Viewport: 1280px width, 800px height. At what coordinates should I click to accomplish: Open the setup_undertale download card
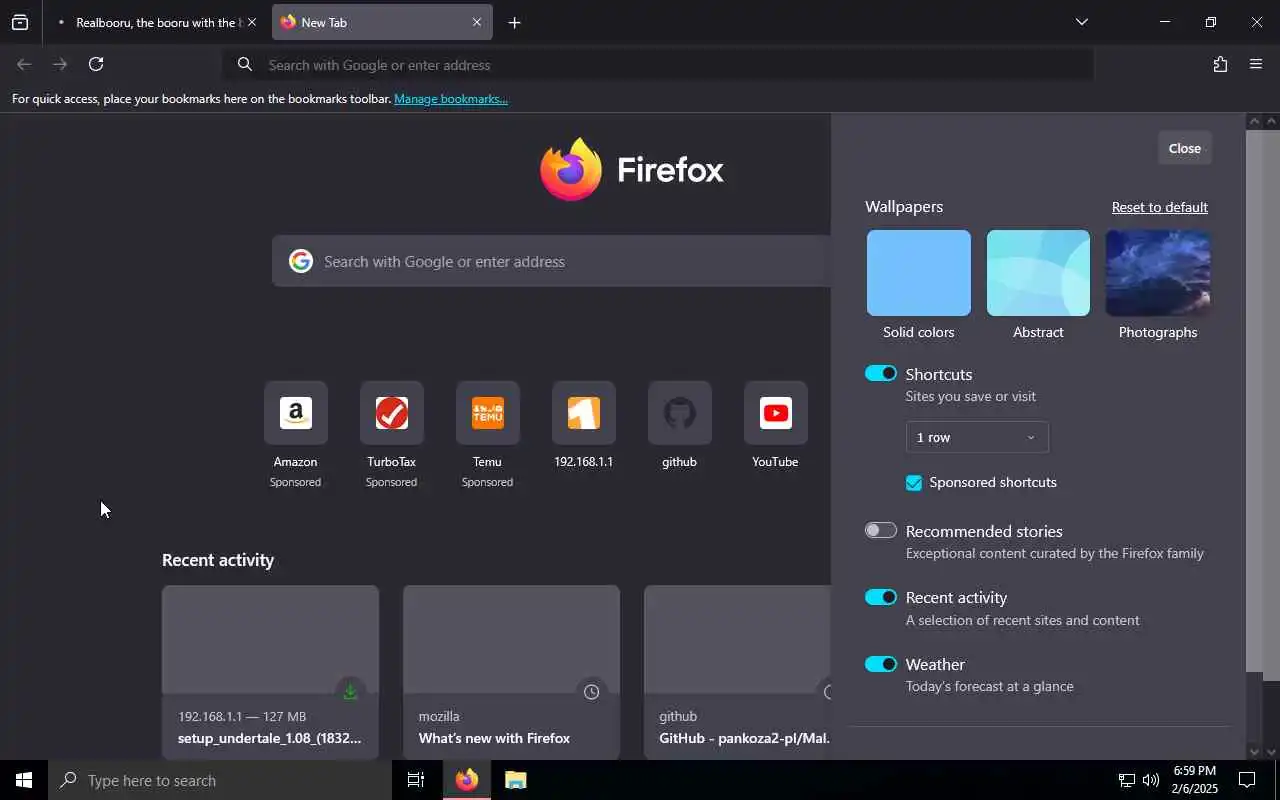click(270, 672)
